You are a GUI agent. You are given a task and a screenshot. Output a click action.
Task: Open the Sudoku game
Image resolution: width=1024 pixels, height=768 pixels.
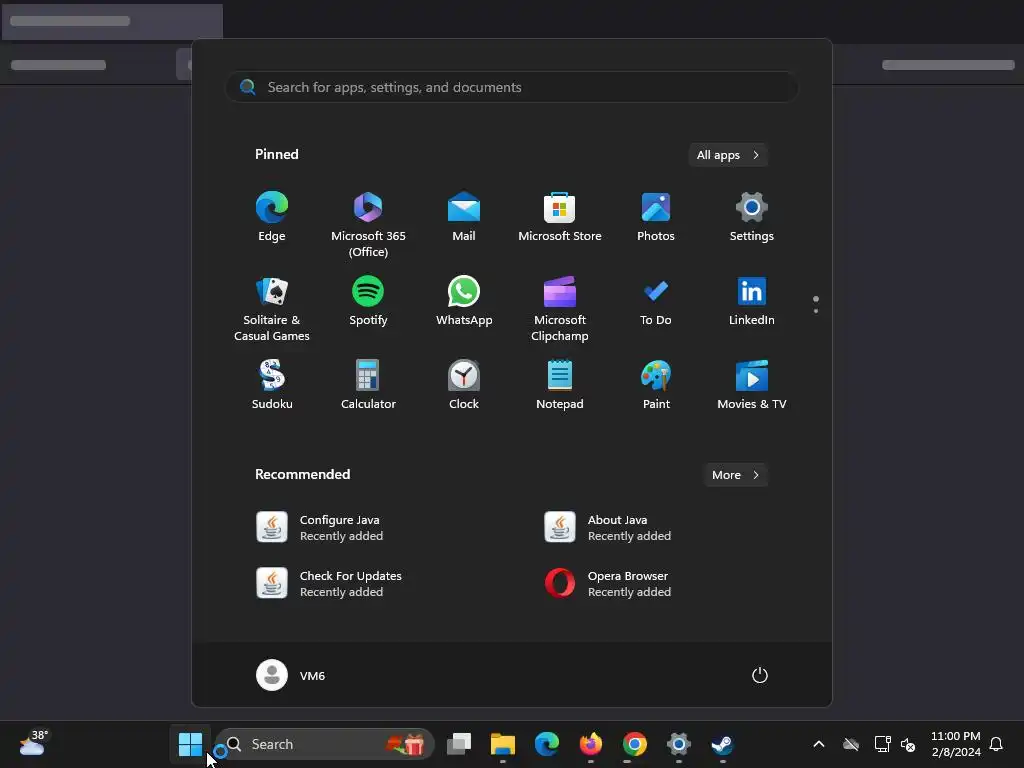point(272,385)
